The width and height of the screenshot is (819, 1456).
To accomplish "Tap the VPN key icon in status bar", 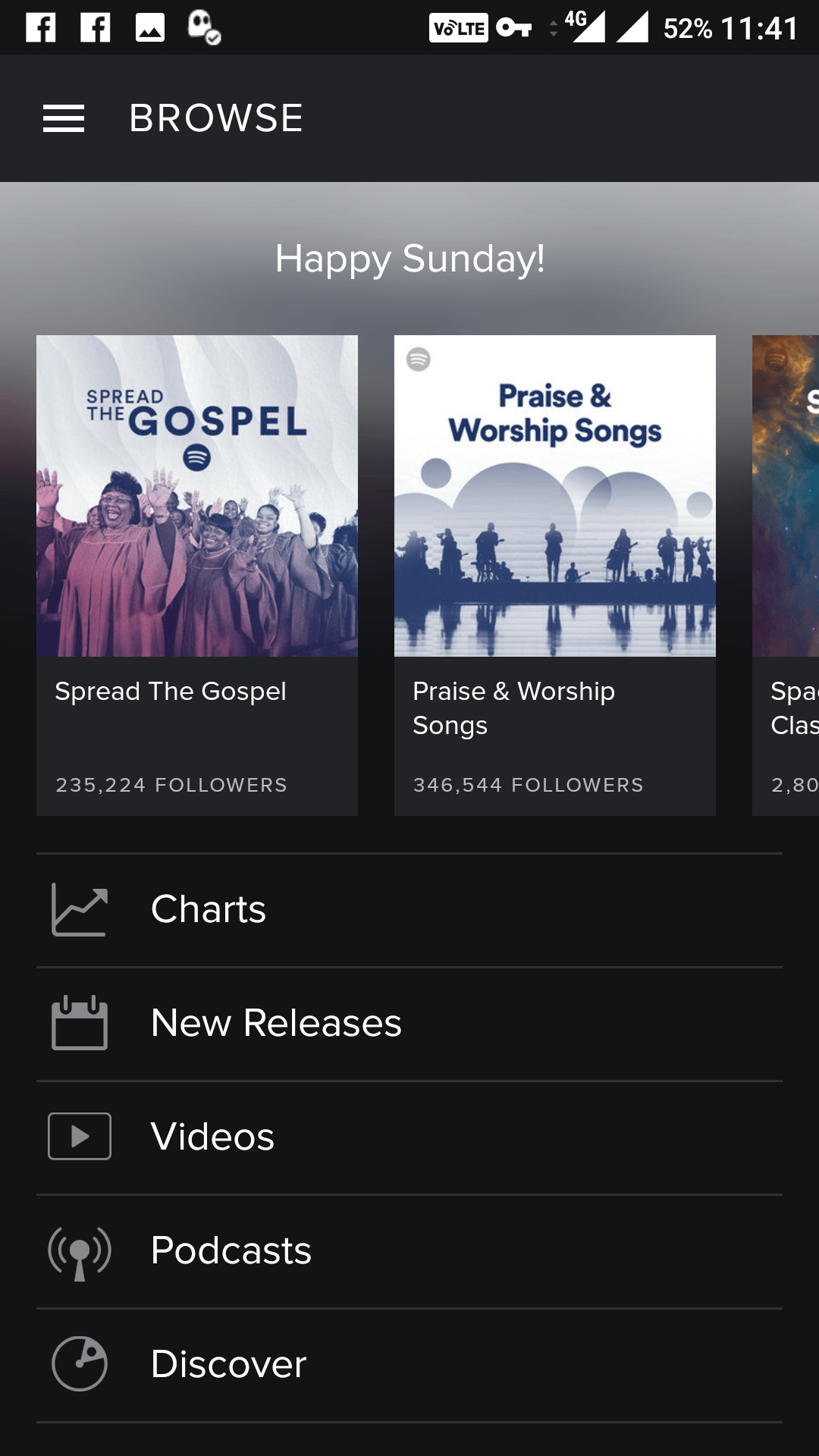I will (513, 28).
